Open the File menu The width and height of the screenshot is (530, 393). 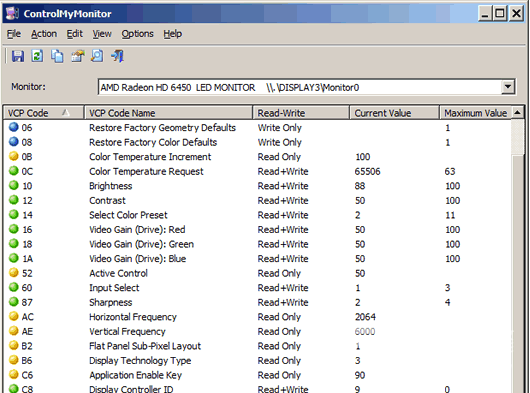click(x=14, y=34)
